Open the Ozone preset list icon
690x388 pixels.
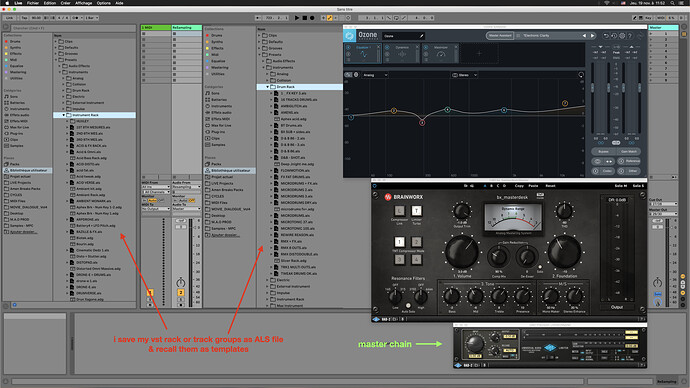[x=518, y=36]
